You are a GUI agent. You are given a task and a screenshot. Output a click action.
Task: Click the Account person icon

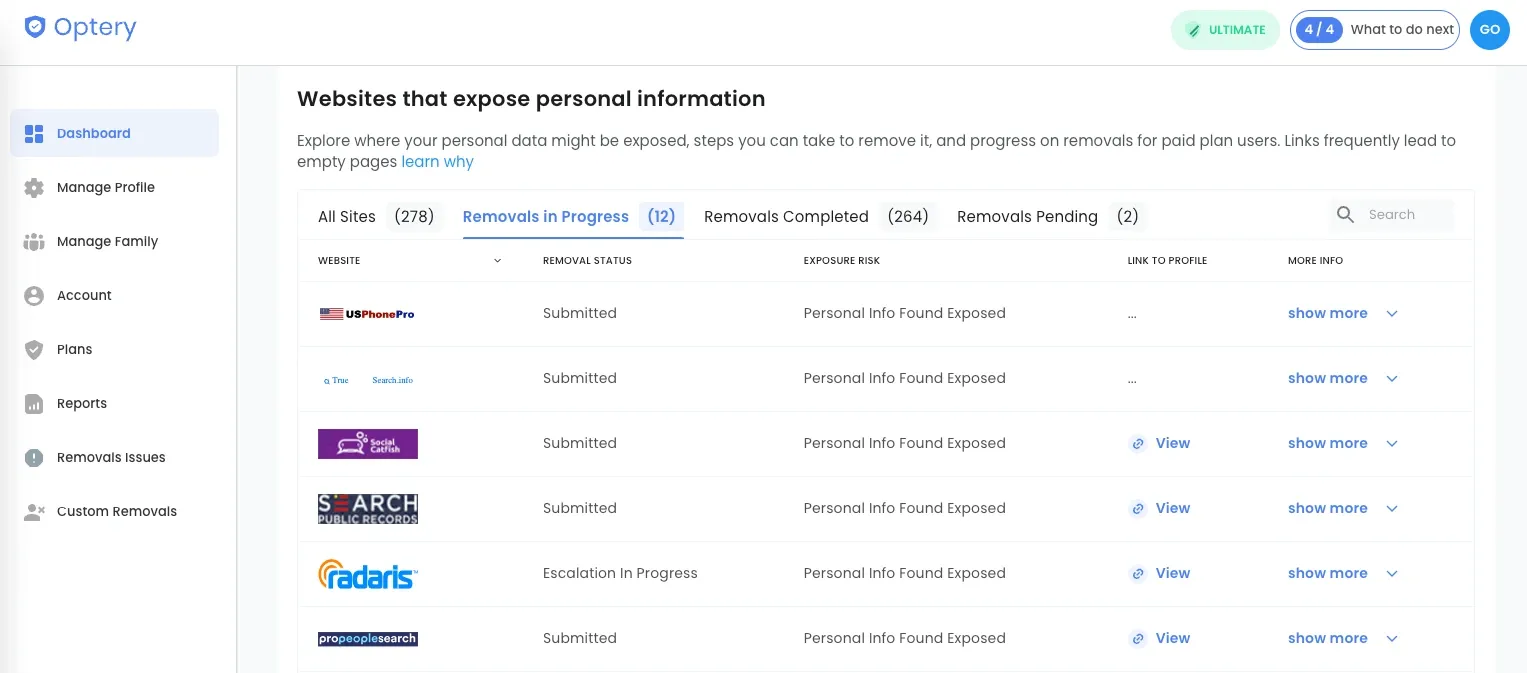(34, 295)
